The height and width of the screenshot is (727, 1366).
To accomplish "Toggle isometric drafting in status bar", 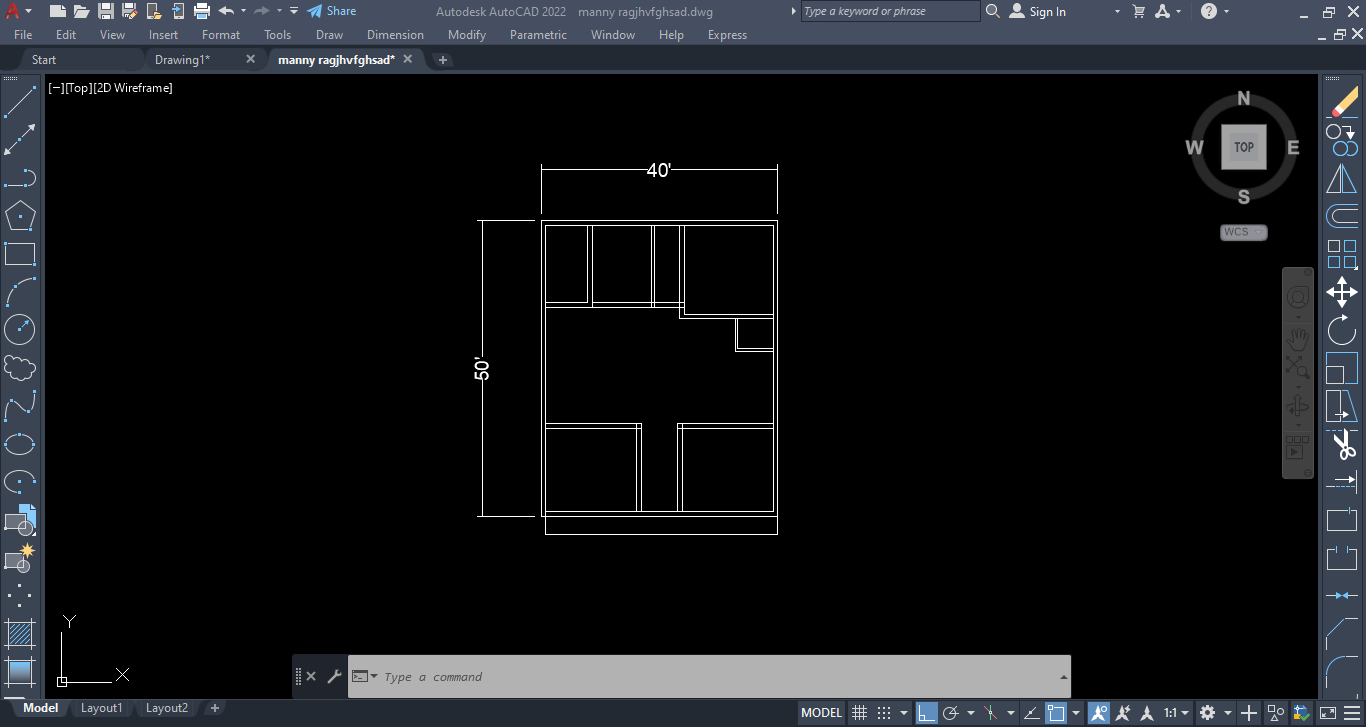I will (991, 712).
